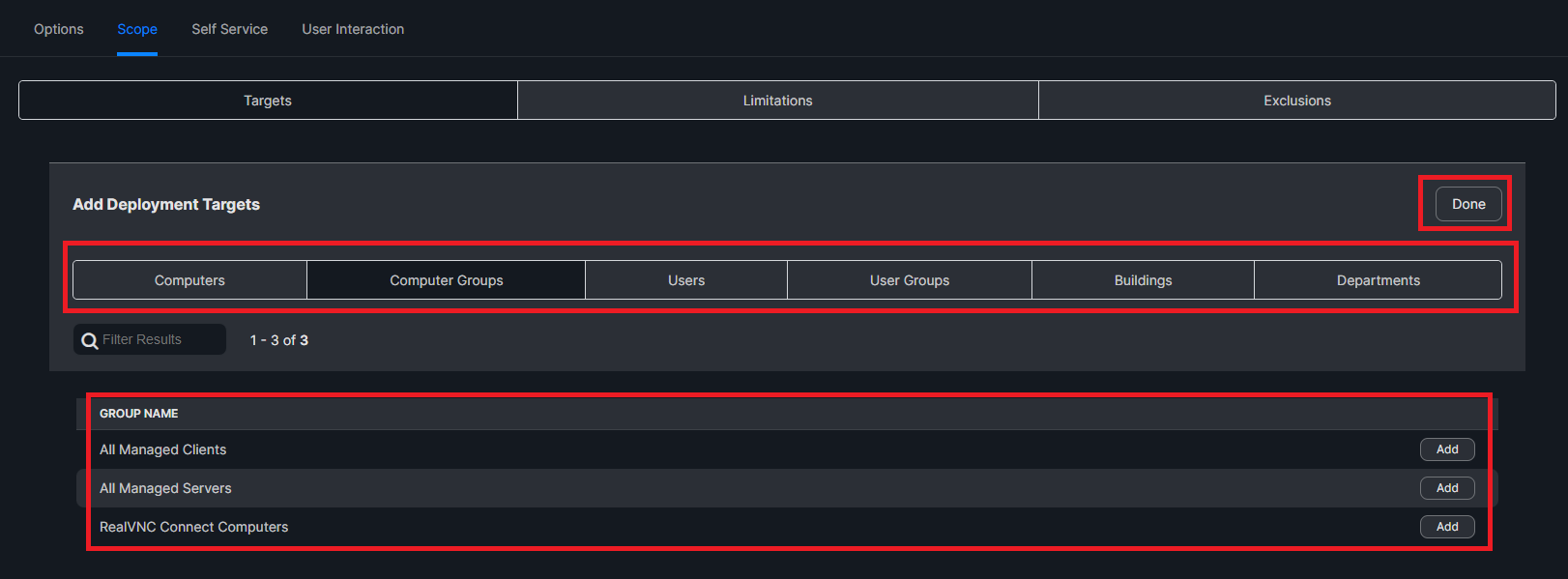Show the User Groups target list

click(x=909, y=280)
